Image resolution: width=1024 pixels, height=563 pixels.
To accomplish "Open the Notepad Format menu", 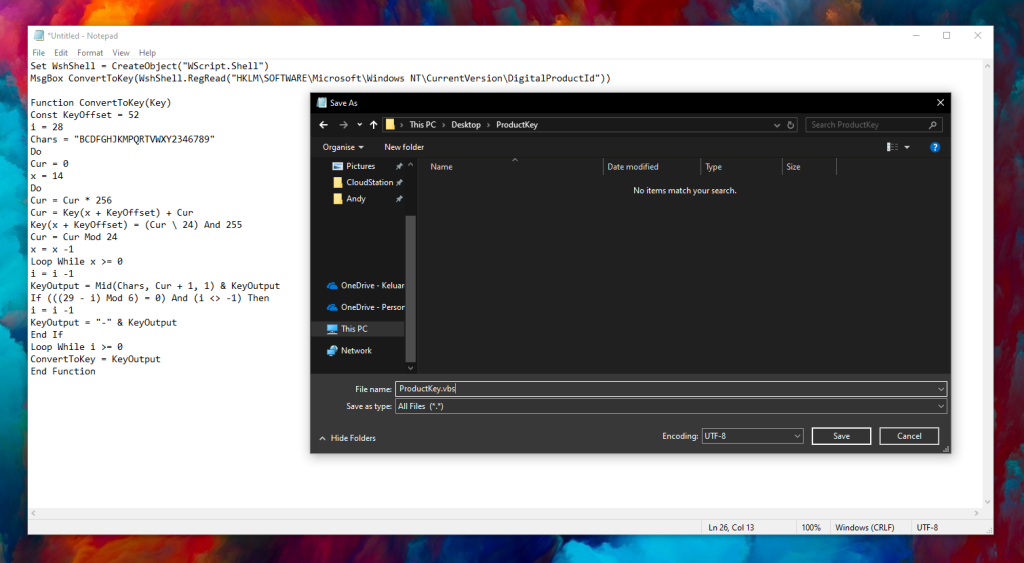I will tap(90, 53).
